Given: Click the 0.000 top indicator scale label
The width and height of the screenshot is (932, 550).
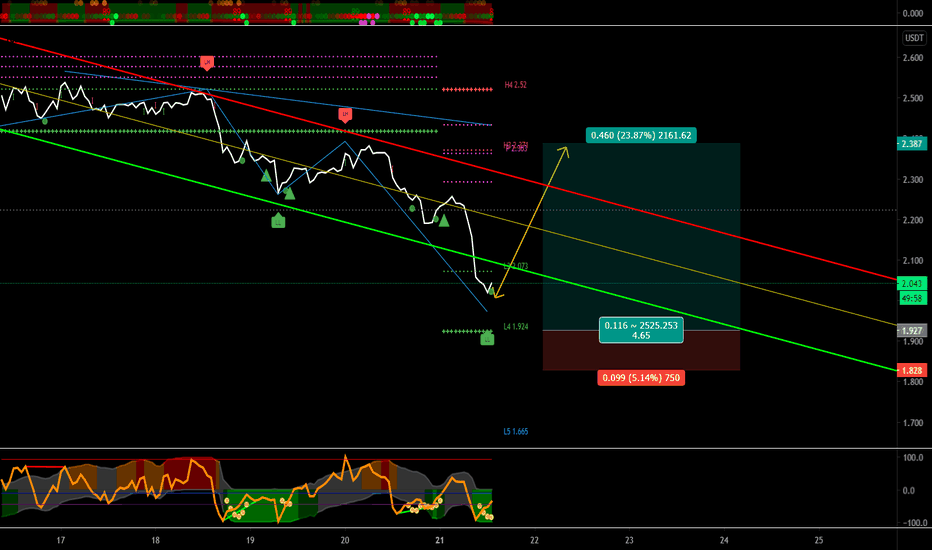Looking at the screenshot, I should (x=912, y=13).
